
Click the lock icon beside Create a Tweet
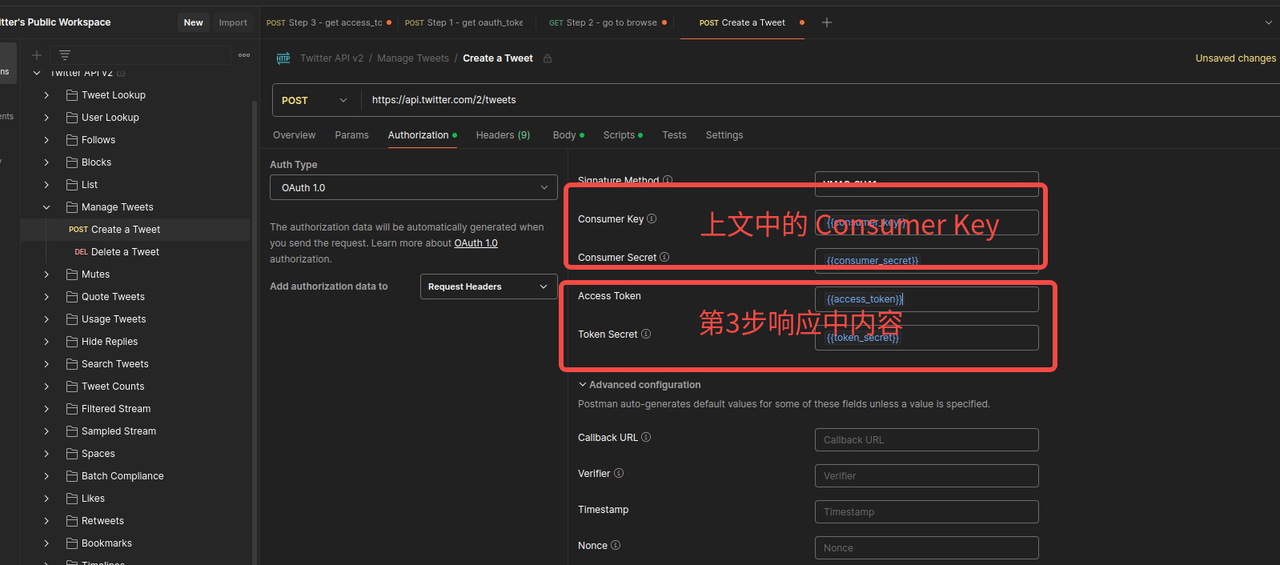[547, 58]
